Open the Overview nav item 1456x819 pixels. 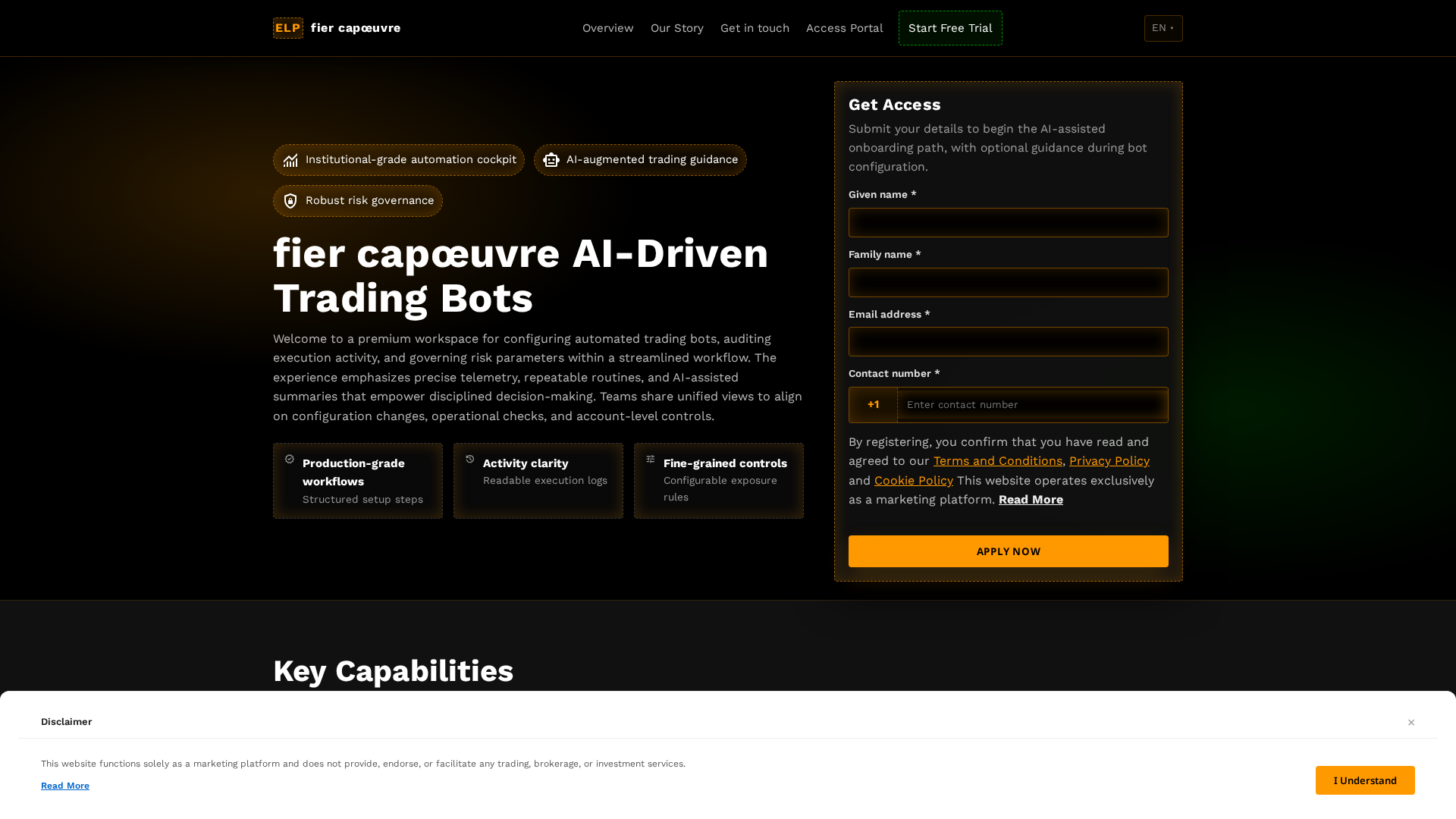(x=608, y=28)
